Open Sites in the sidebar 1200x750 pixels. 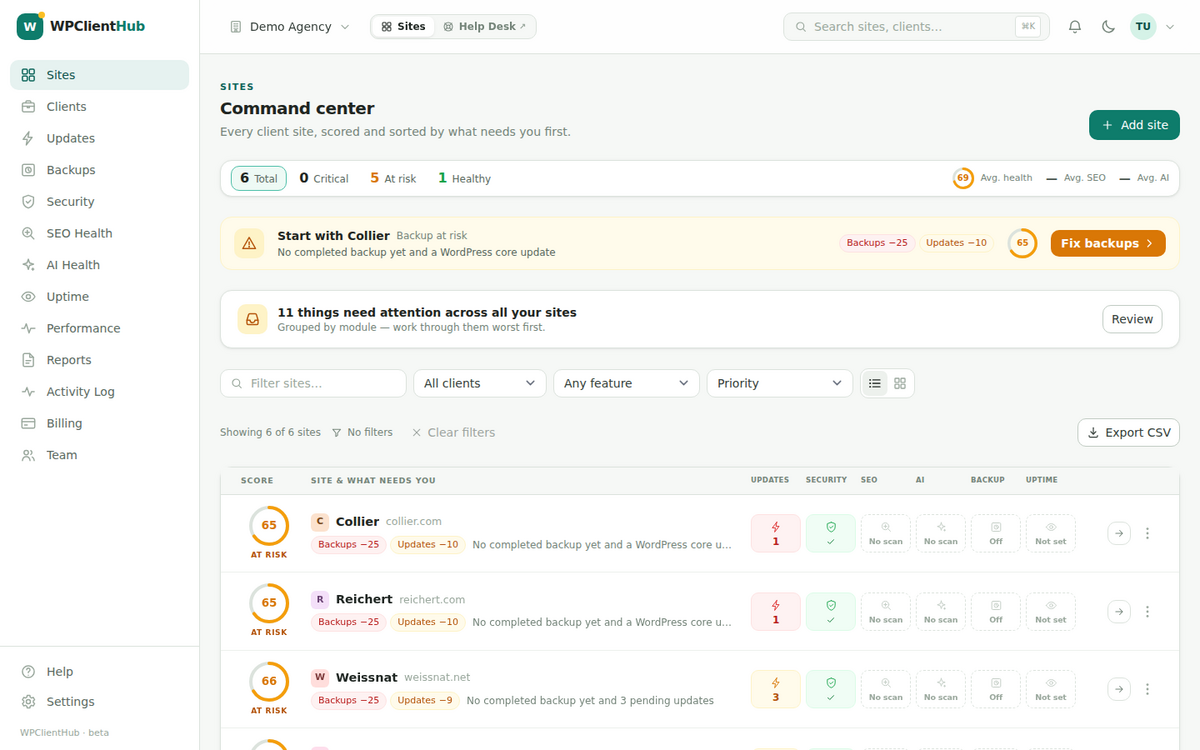coord(99,75)
